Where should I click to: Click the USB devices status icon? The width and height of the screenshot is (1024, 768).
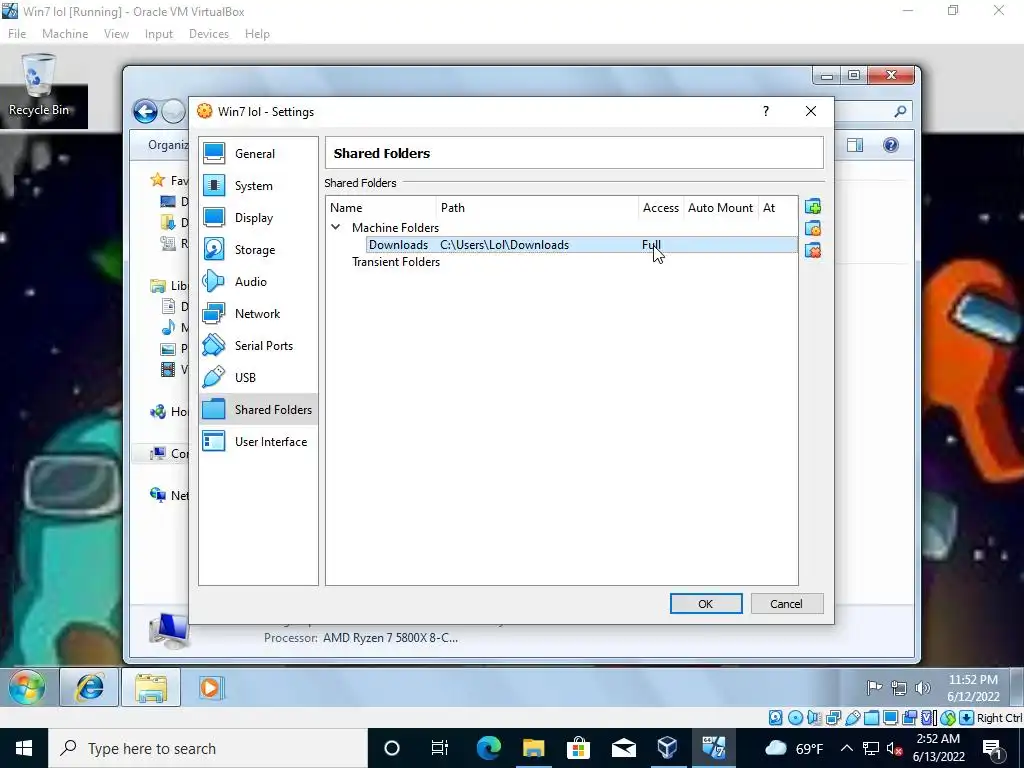point(852,718)
